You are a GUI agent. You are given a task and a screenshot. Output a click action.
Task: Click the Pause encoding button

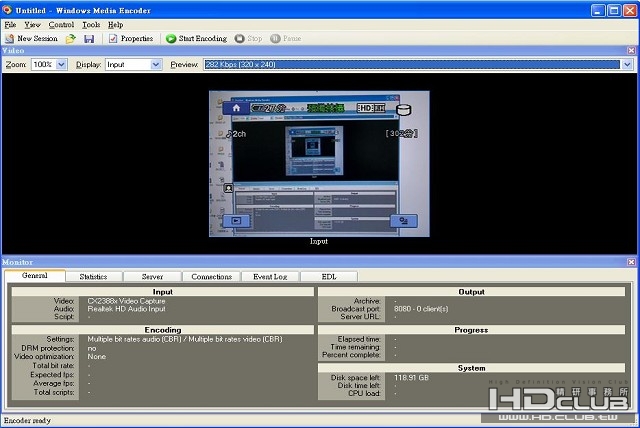[x=285, y=38]
